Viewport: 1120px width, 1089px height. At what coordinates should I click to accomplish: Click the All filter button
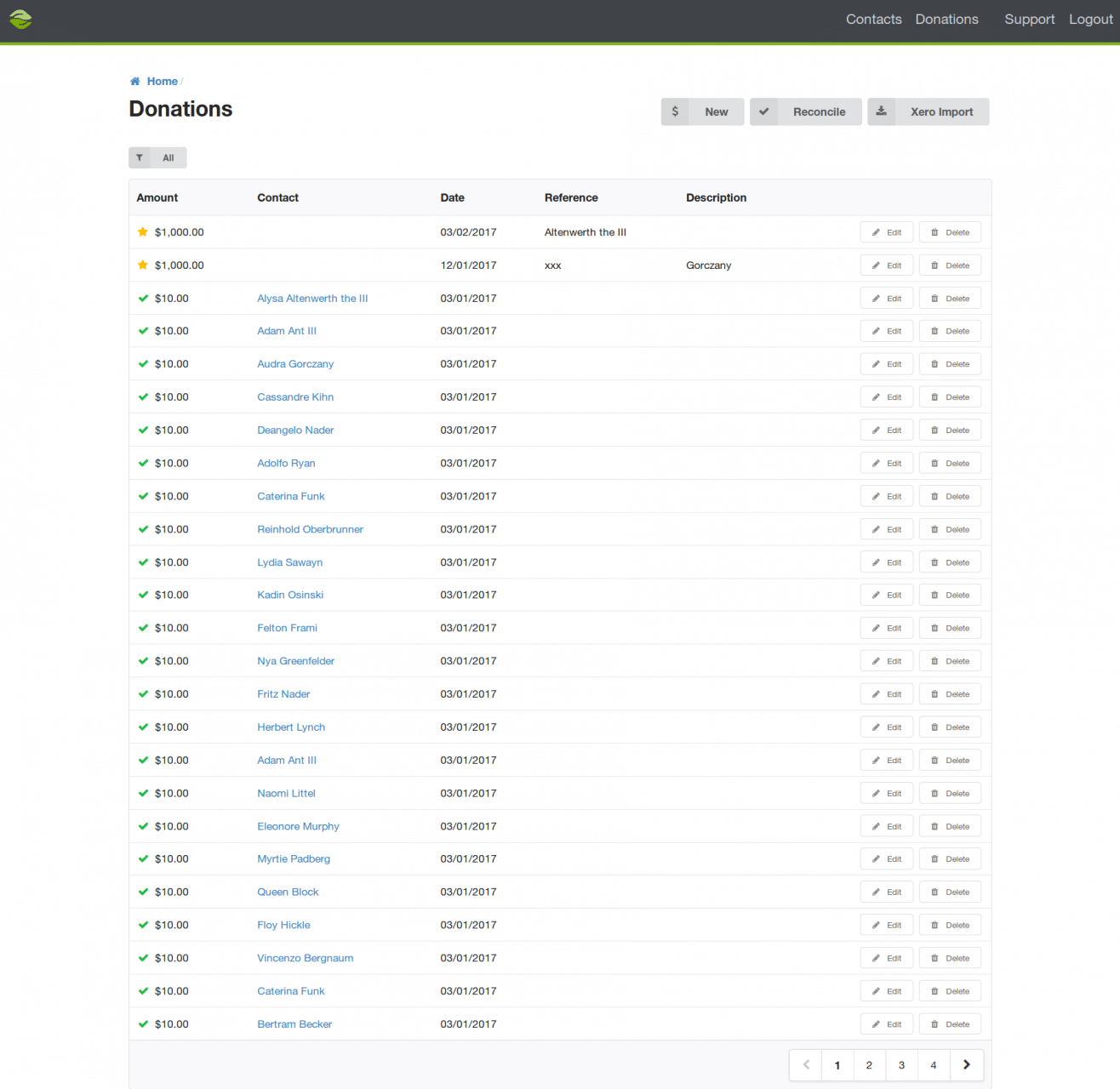168,157
